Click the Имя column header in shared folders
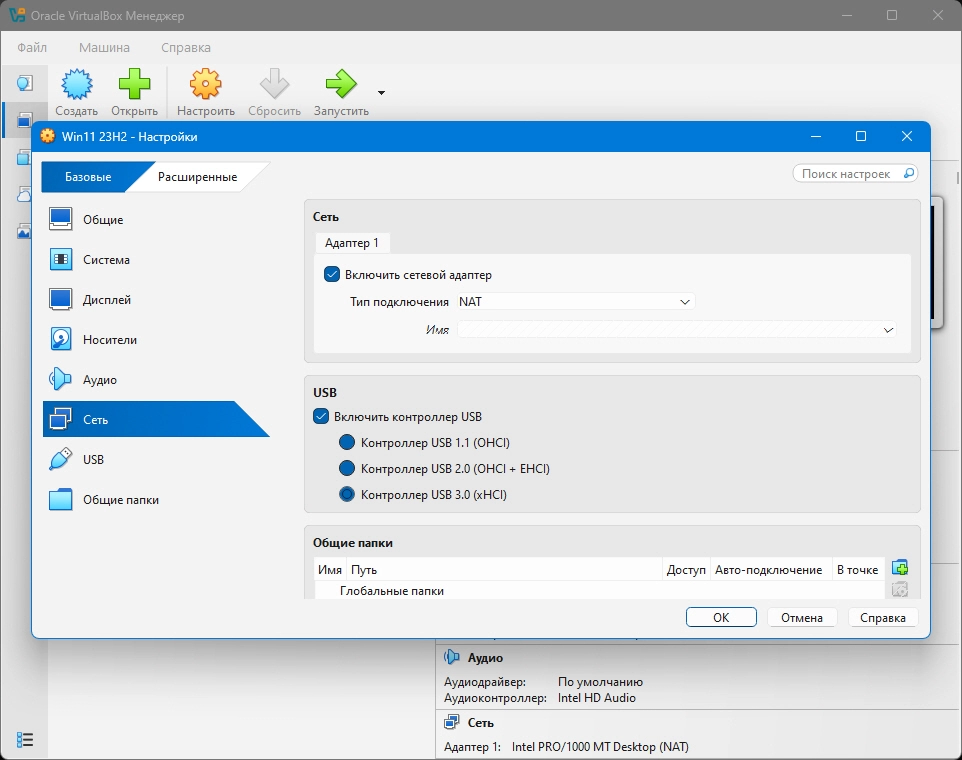 tap(330, 570)
